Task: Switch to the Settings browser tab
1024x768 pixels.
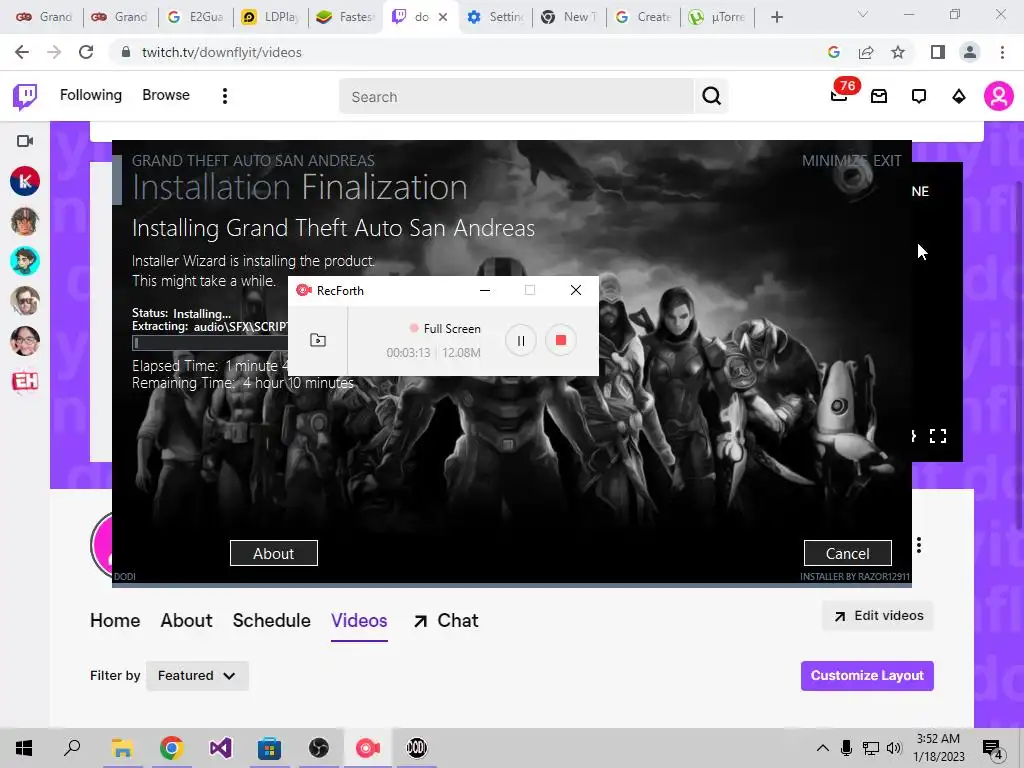Action: click(496, 17)
